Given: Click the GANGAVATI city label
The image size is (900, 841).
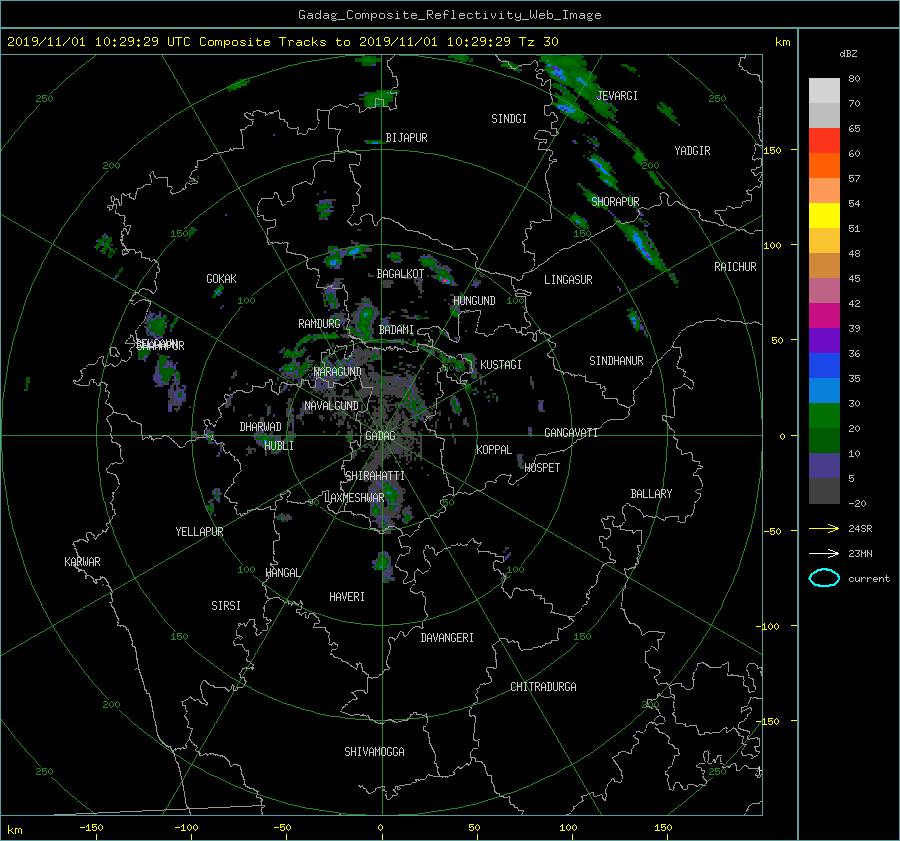Looking at the screenshot, I should (571, 433).
